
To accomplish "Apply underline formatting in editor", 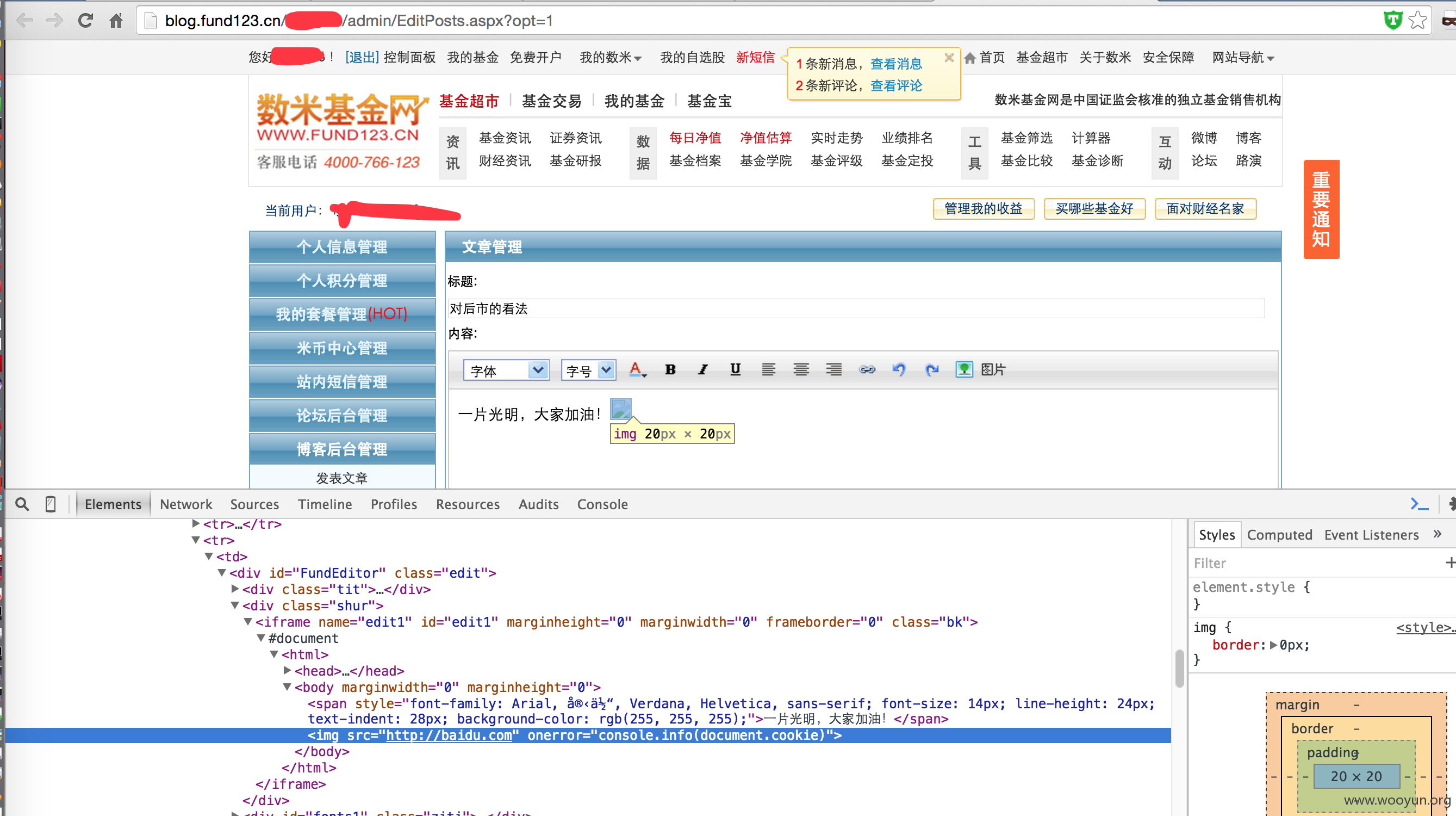I will pyautogui.click(x=735, y=370).
